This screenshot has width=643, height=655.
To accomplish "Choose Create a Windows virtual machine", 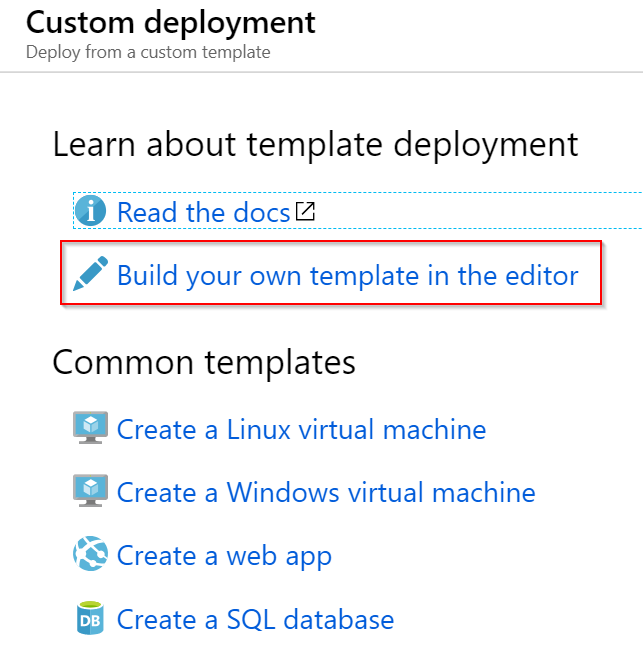I will tap(326, 492).
